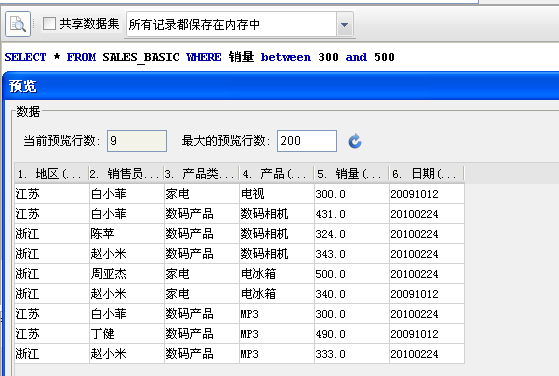Click the 20091012 date in the 电视 row
This screenshot has width=559, height=376.
tap(427, 194)
